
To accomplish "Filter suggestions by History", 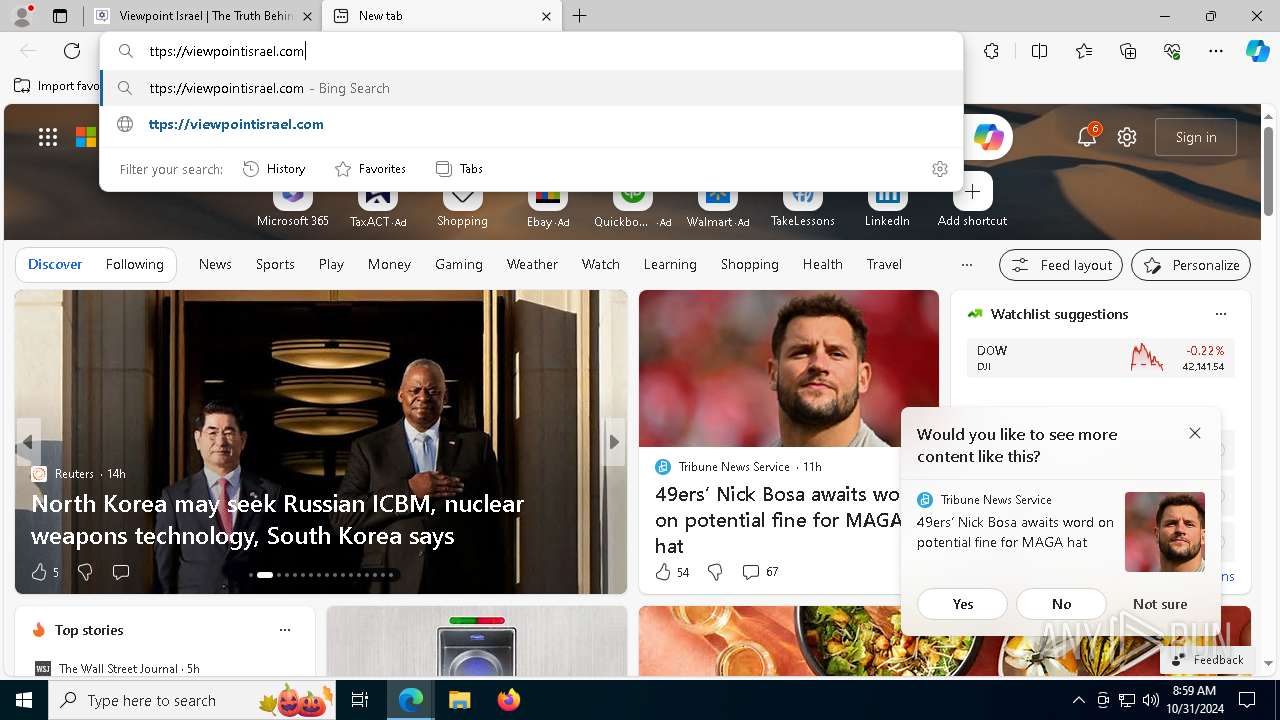I will [x=274, y=169].
